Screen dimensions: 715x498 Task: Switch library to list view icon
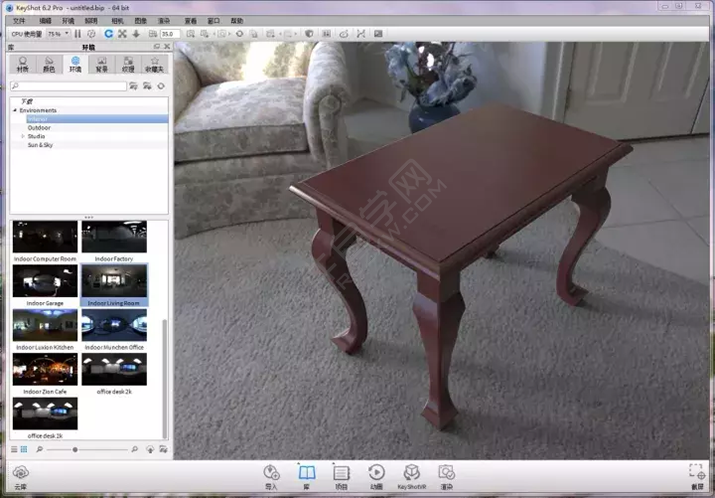coord(14,450)
